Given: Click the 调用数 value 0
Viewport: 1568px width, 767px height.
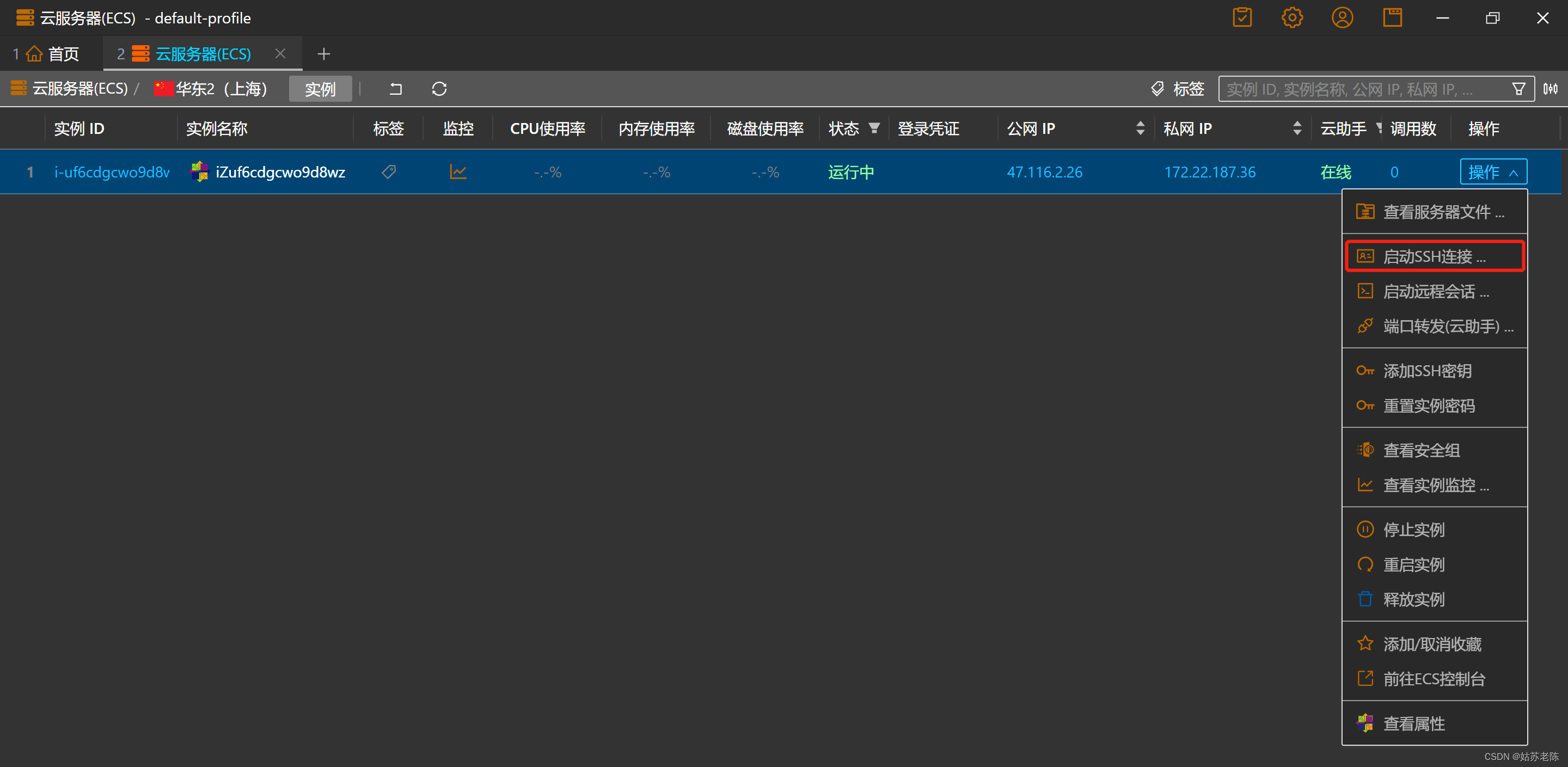Looking at the screenshot, I should click(1394, 172).
